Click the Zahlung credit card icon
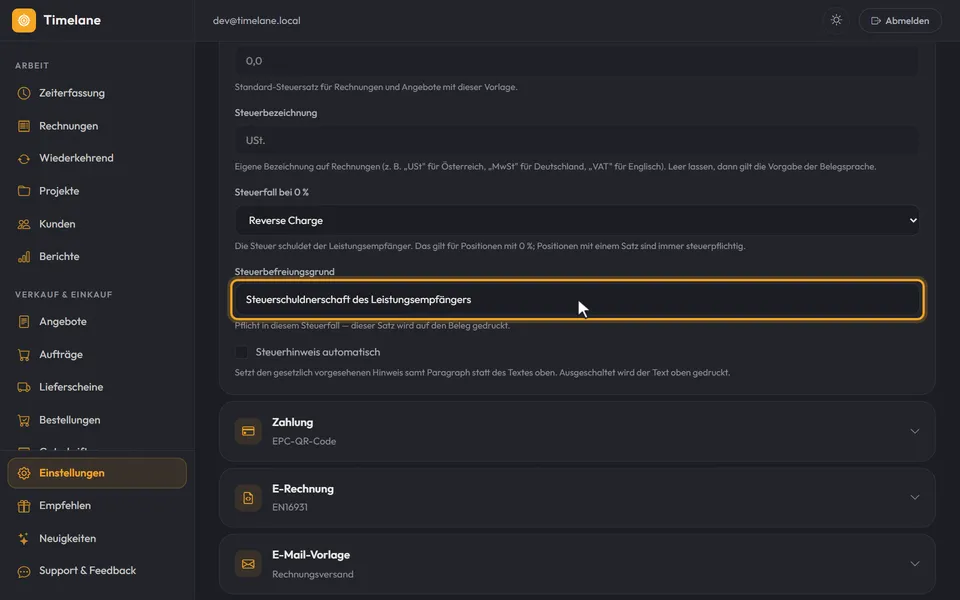The image size is (960, 600). (x=248, y=431)
